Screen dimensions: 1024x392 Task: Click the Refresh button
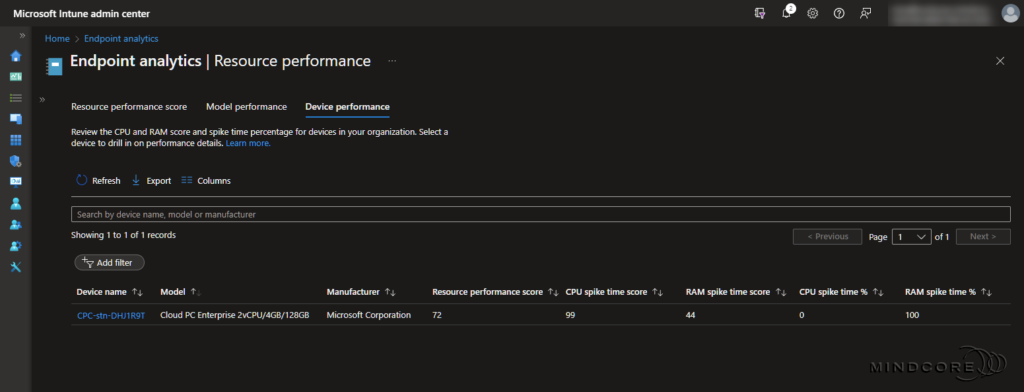click(98, 180)
